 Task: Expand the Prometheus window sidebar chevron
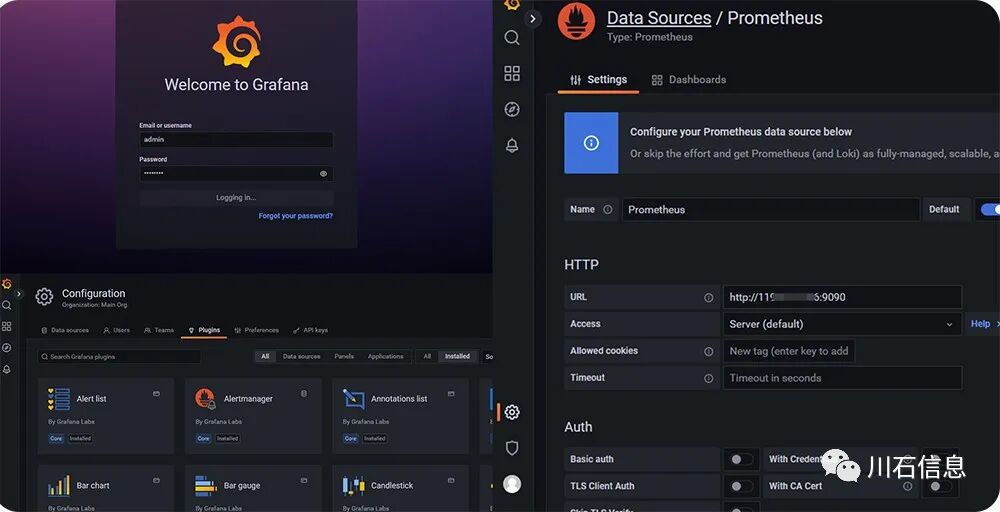pos(533,19)
